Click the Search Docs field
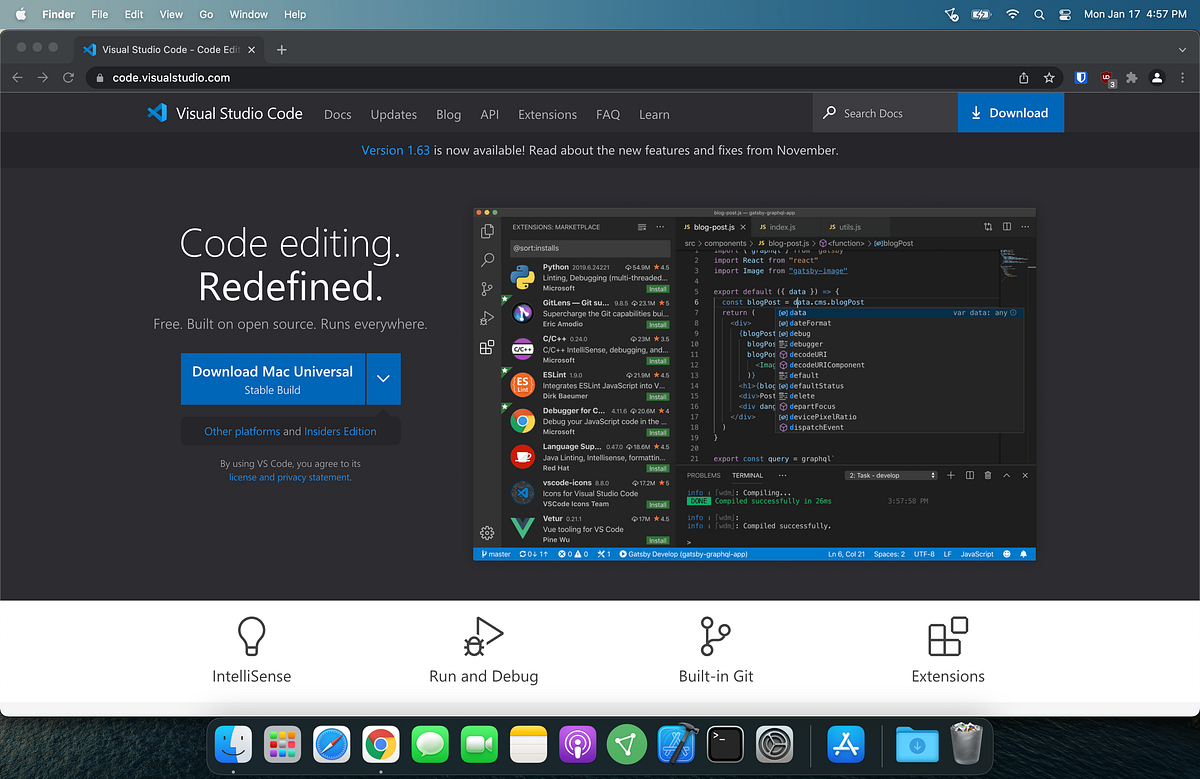Viewport: 1200px width, 779px height. pyautogui.click(x=884, y=113)
